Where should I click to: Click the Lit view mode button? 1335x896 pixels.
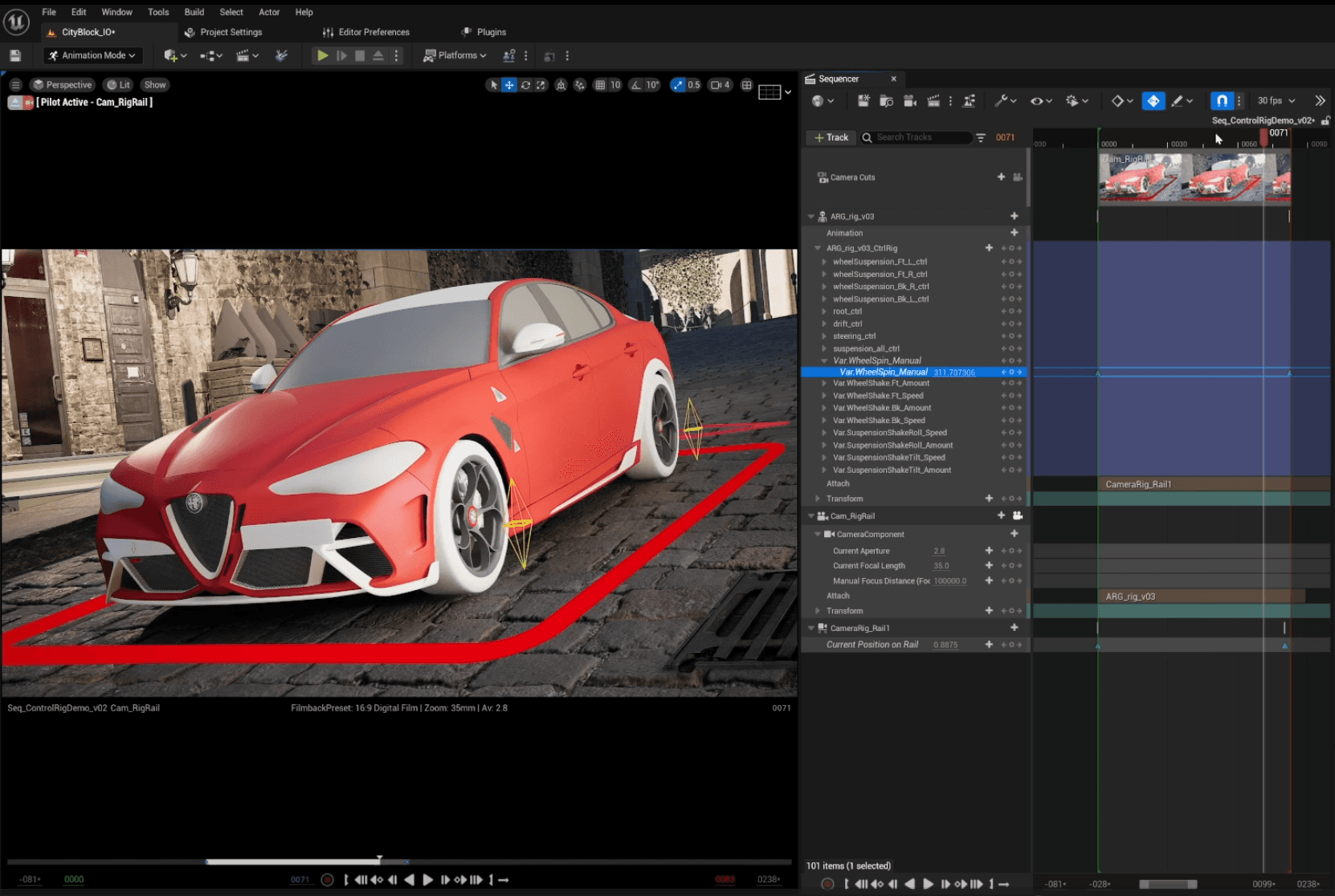tap(119, 85)
